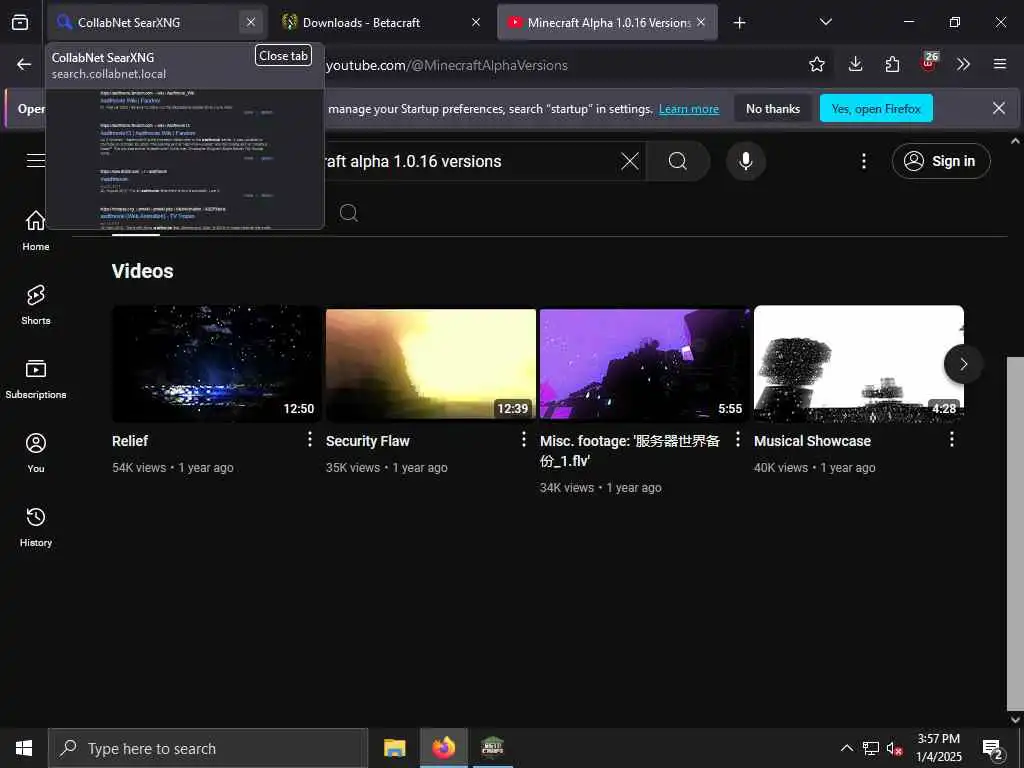Open action menu for Security Flaw video
This screenshot has height=768, width=1024.
pyautogui.click(x=524, y=440)
